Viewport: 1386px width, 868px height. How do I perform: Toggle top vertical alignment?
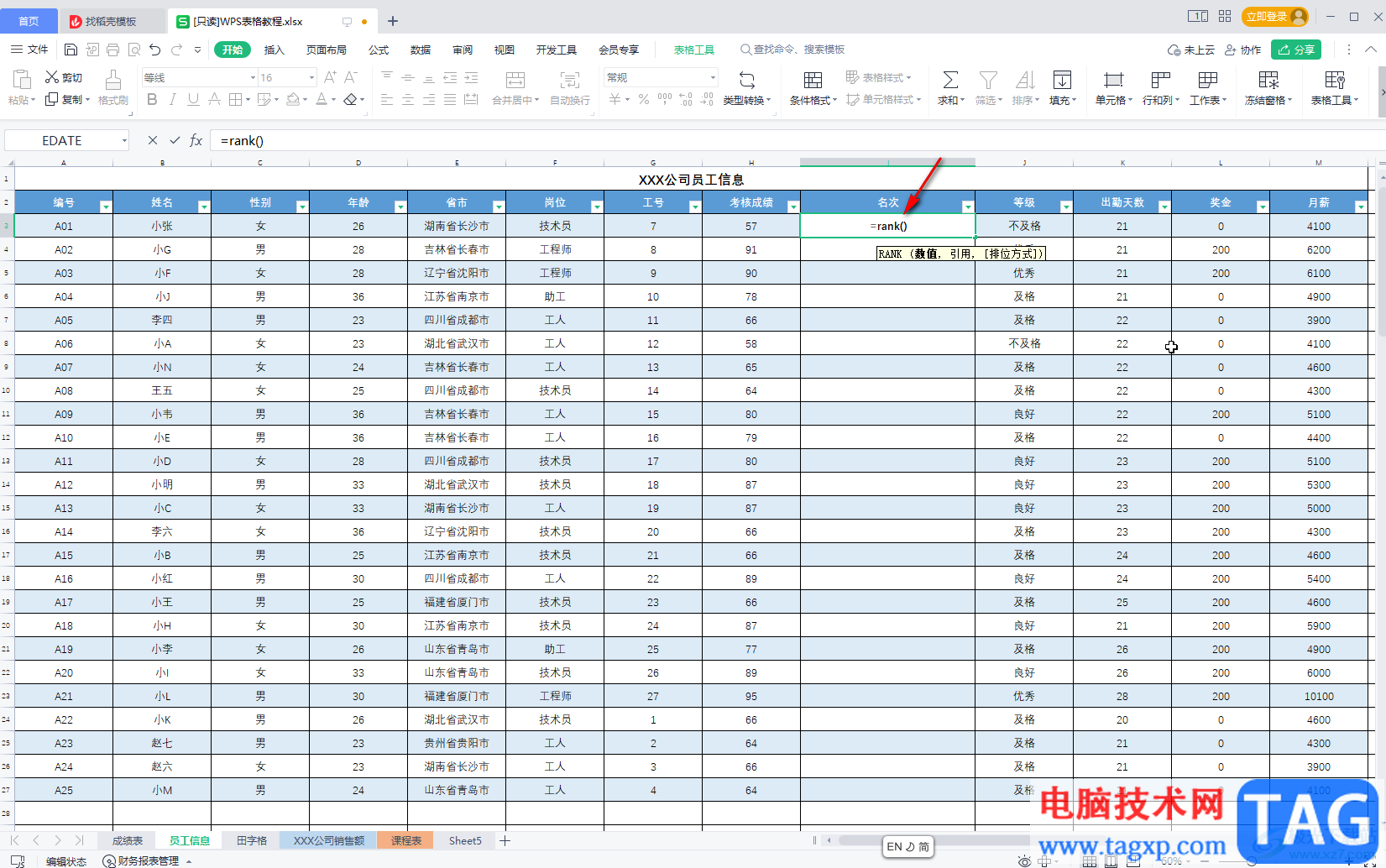(387, 76)
